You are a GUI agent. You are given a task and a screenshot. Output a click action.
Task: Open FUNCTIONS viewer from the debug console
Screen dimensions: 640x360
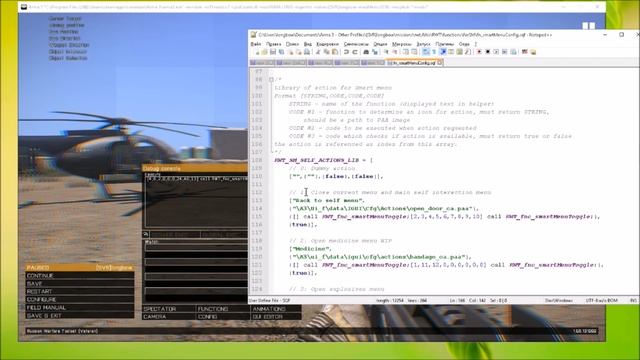pyautogui.click(x=223, y=309)
